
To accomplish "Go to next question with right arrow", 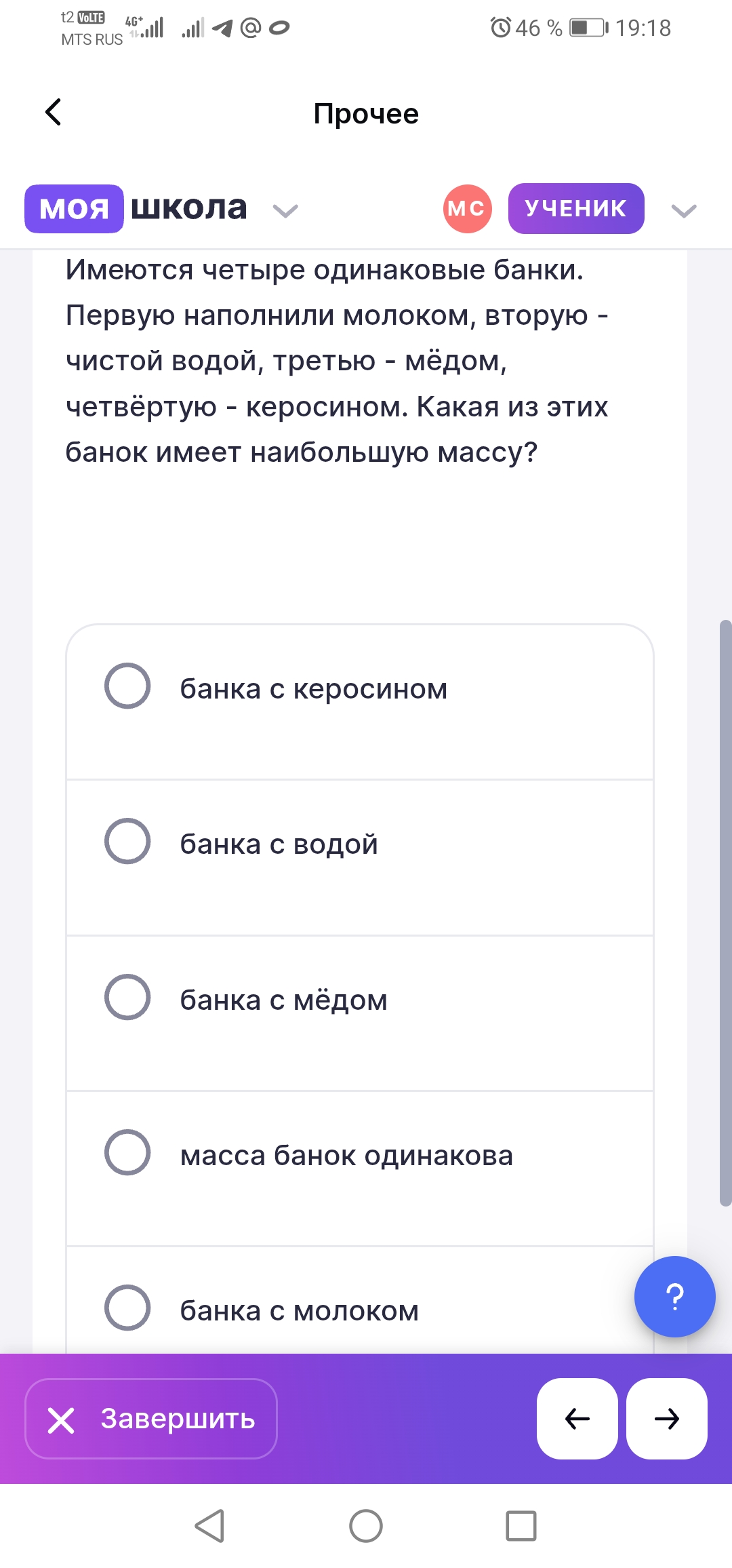I will tap(667, 1419).
